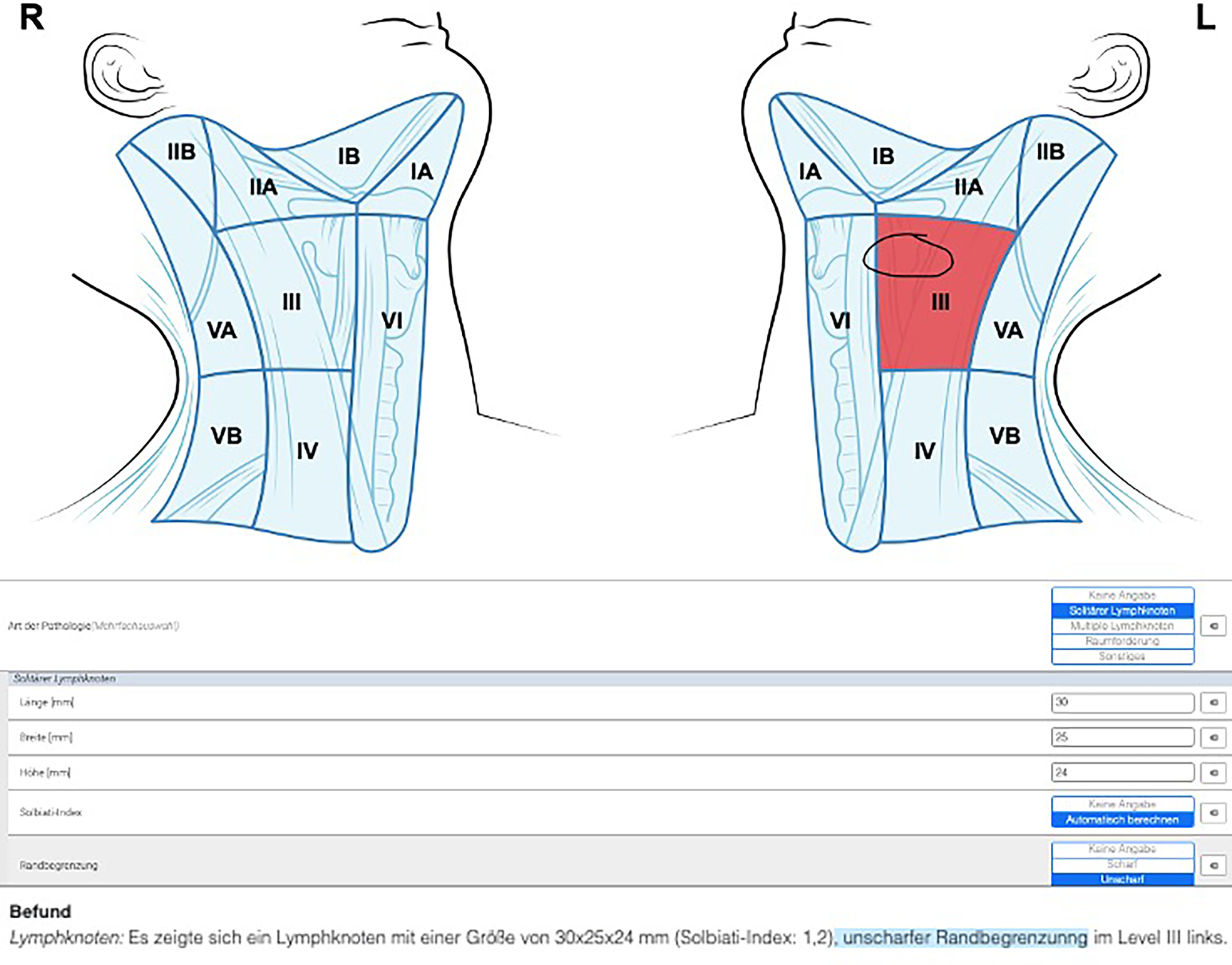Screen dimensions: 1232x965
Task: Select 'Scharf' for Randbegrenzung
Action: pos(1122,864)
